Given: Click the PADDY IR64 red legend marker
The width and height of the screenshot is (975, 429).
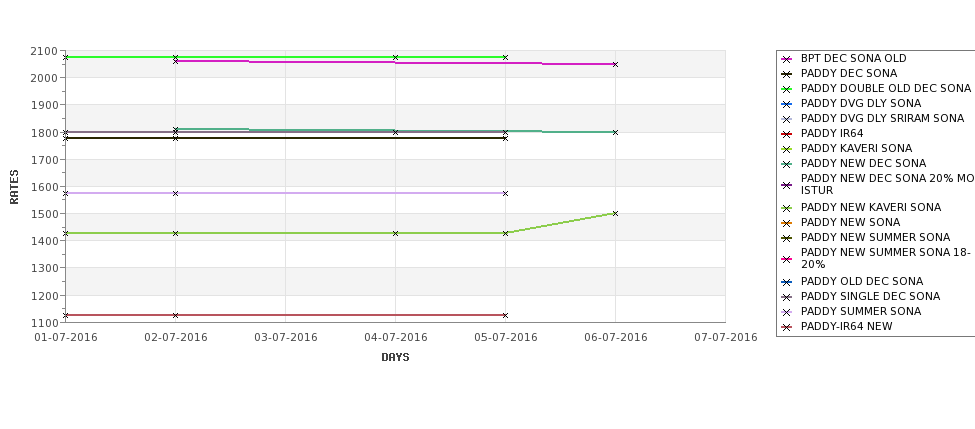Looking at the screenshot, I should (787, 134).
